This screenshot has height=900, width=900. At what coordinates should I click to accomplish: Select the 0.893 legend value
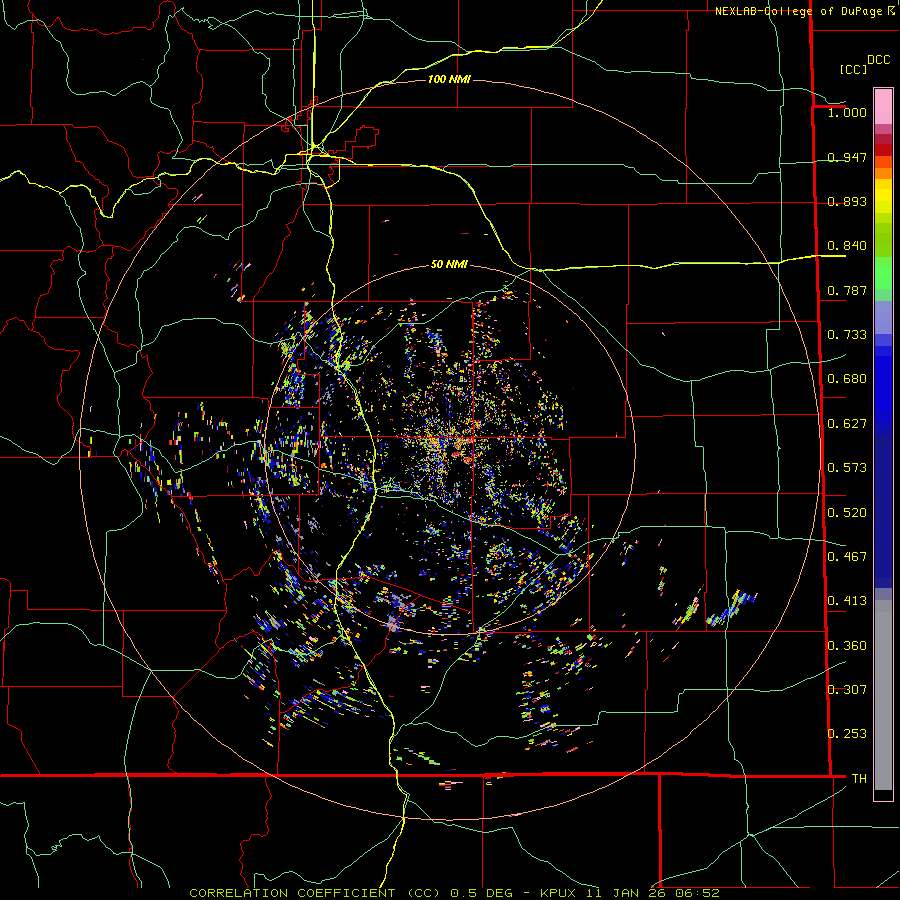pyautogui.click(x=847, y=201)
